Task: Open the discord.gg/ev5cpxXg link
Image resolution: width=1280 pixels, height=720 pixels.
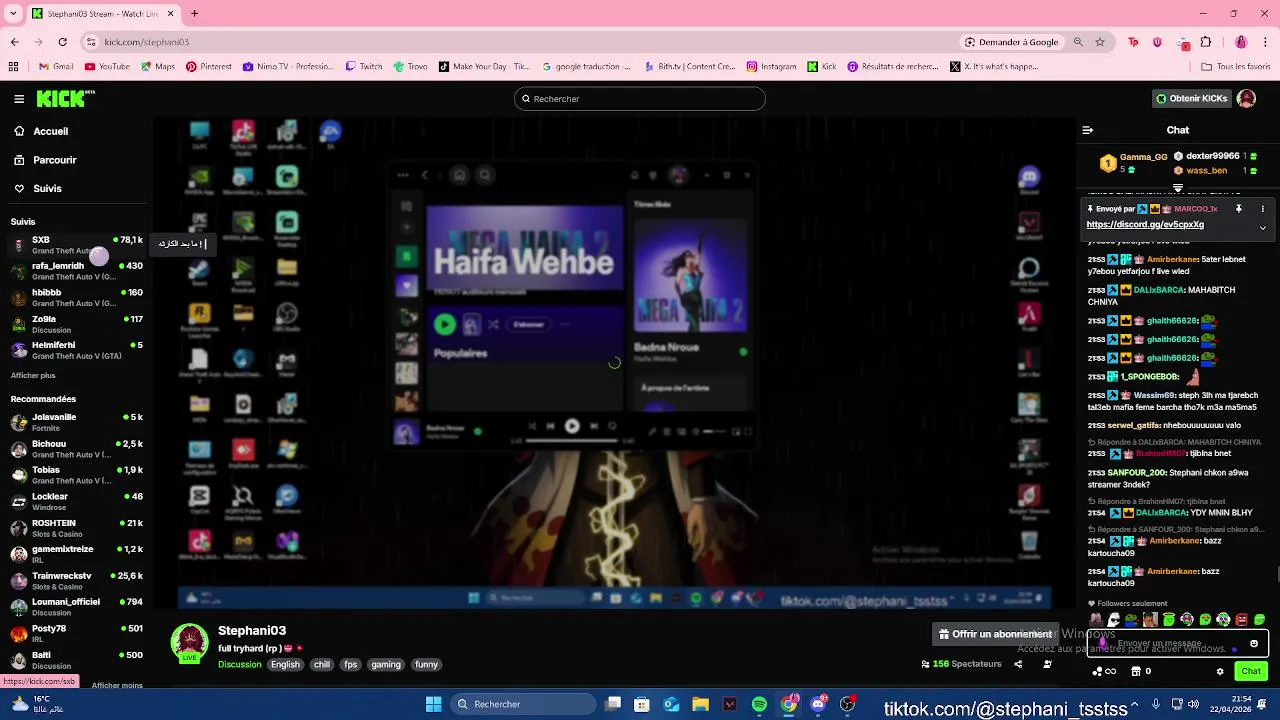Action: (1145, 225)
